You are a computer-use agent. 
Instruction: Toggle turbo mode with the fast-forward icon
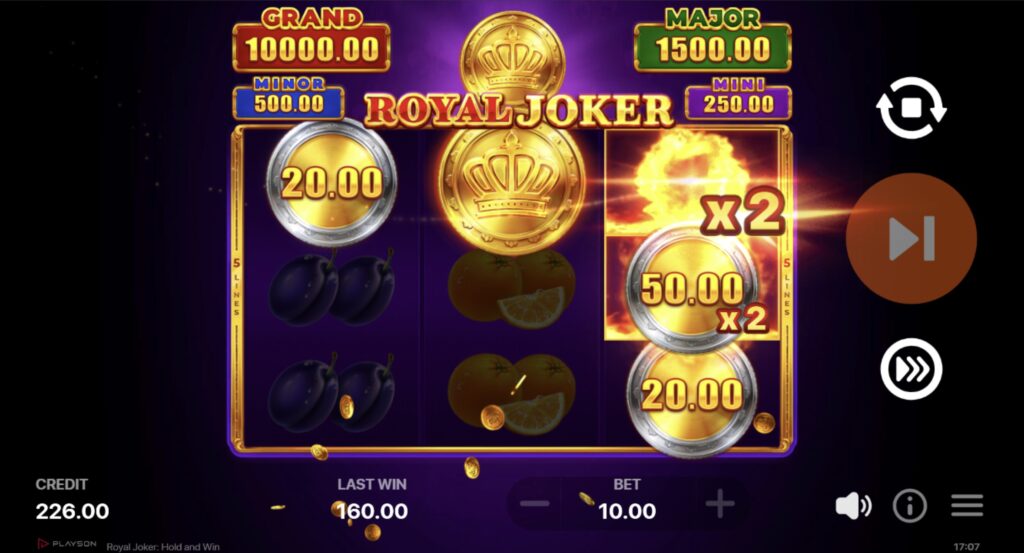(911, 369)
